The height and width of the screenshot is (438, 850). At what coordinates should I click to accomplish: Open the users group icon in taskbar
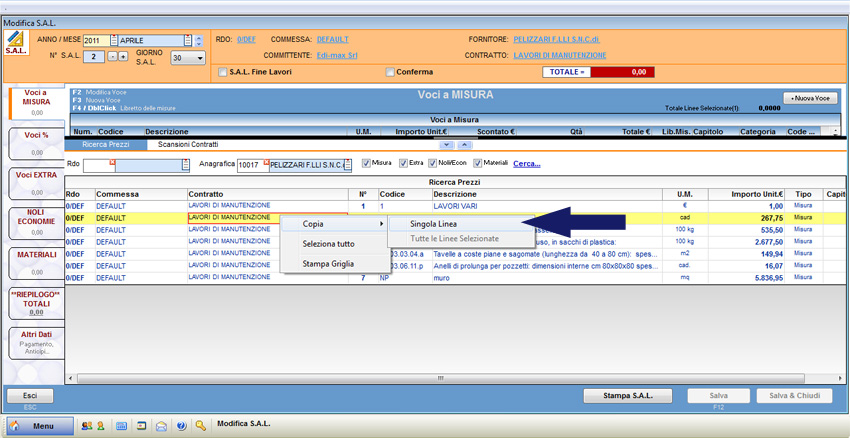click(x=86, y=425)
